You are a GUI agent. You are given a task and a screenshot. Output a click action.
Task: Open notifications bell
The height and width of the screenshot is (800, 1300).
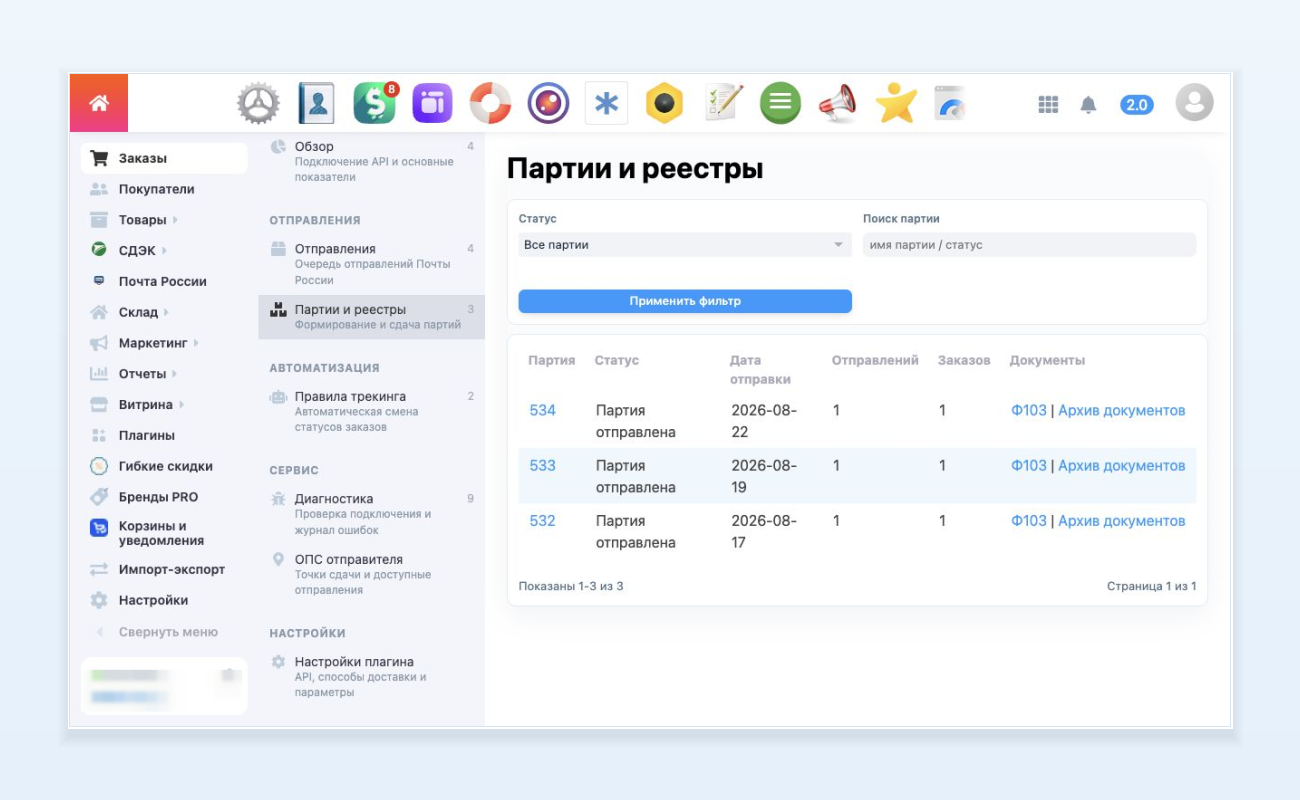1089,104
